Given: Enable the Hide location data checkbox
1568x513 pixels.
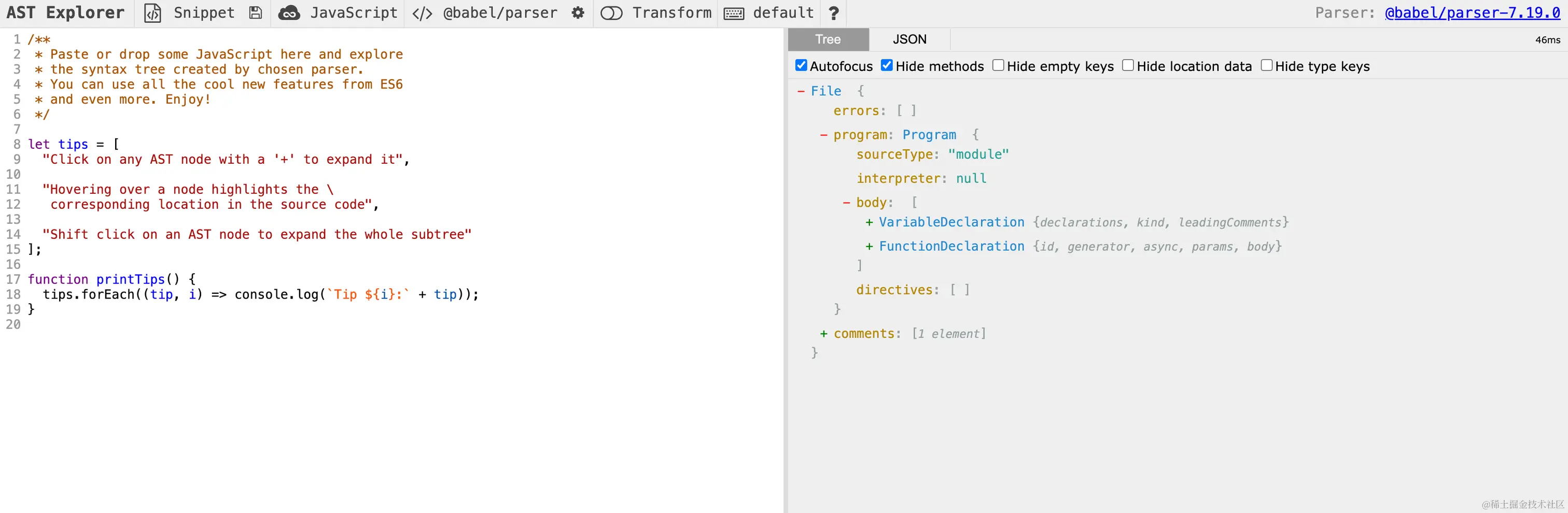Looking at the screenshot, I should click(1128, 66).
